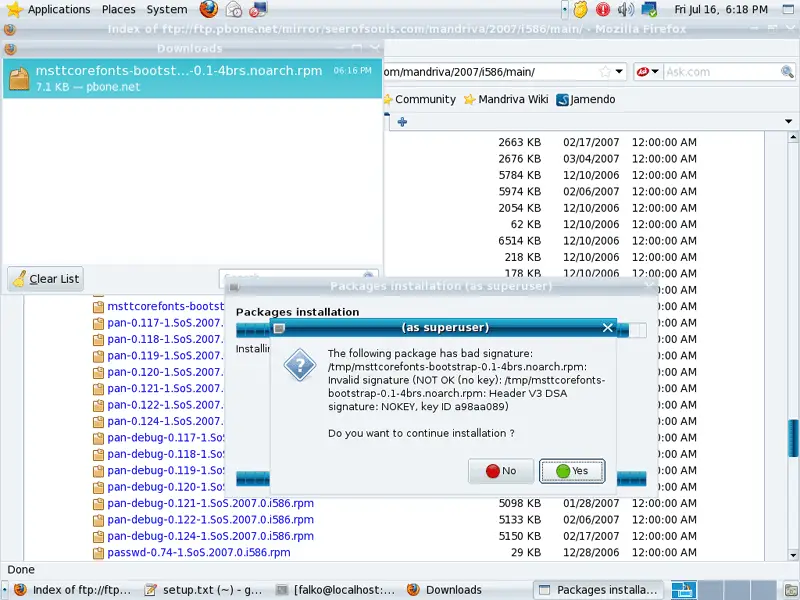Open the pan-debug-0.118-1.SoS file link
The width and height of the screenshot is (800, 600).
[165, 454]
